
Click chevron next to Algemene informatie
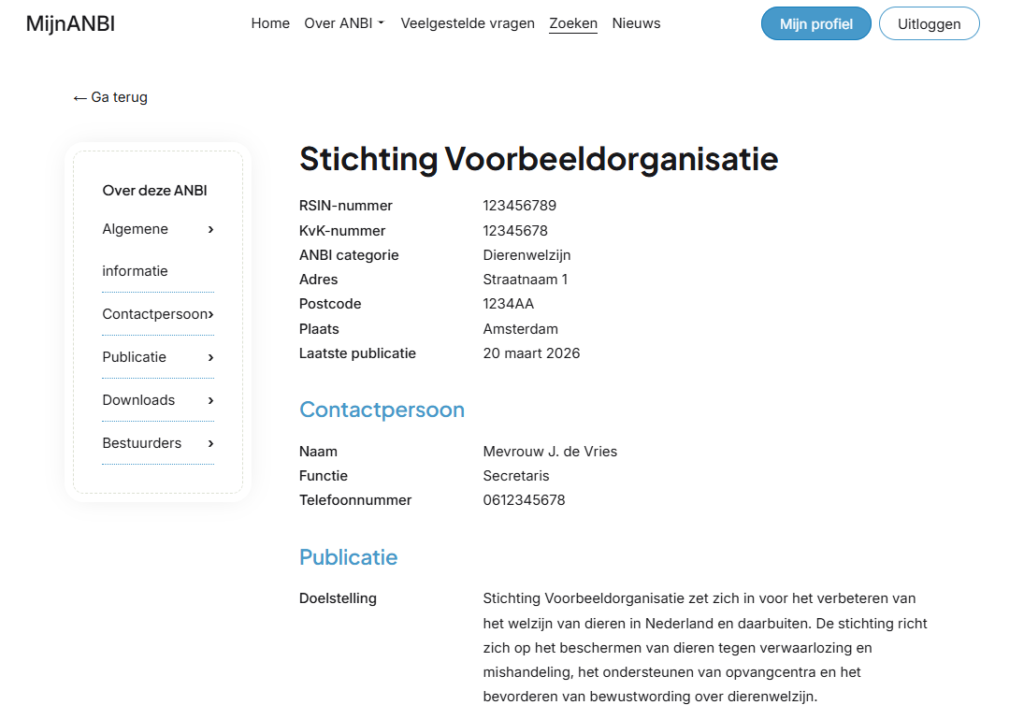click(211, 230)
